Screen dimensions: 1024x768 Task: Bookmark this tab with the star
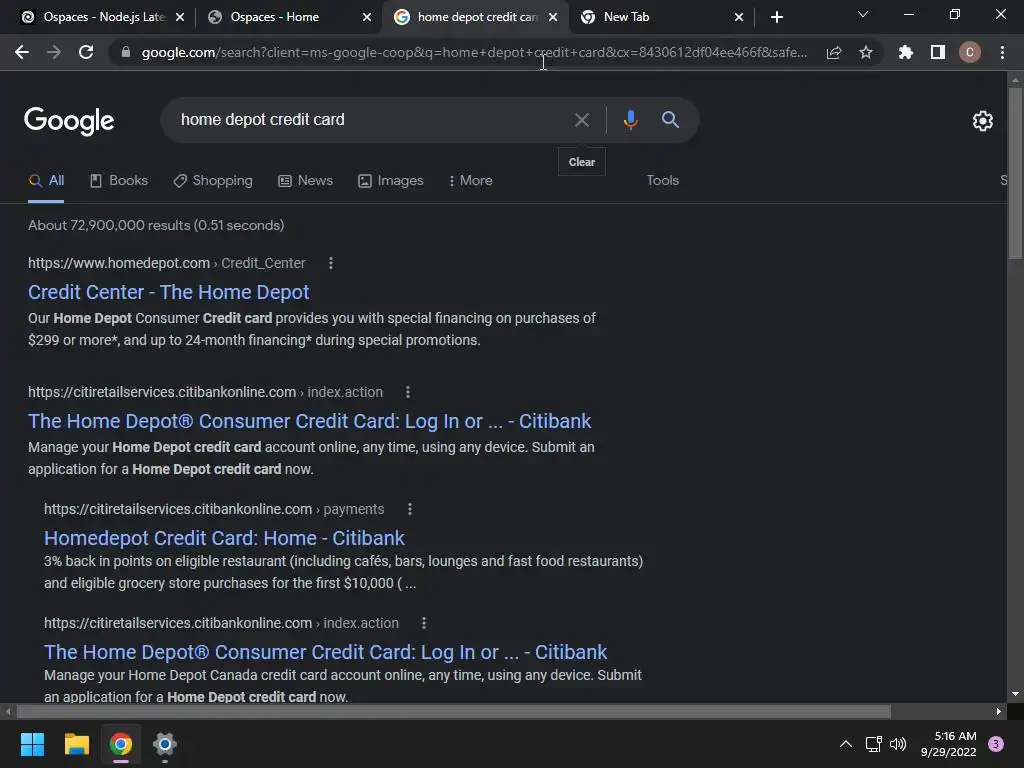tap(866, 52)
